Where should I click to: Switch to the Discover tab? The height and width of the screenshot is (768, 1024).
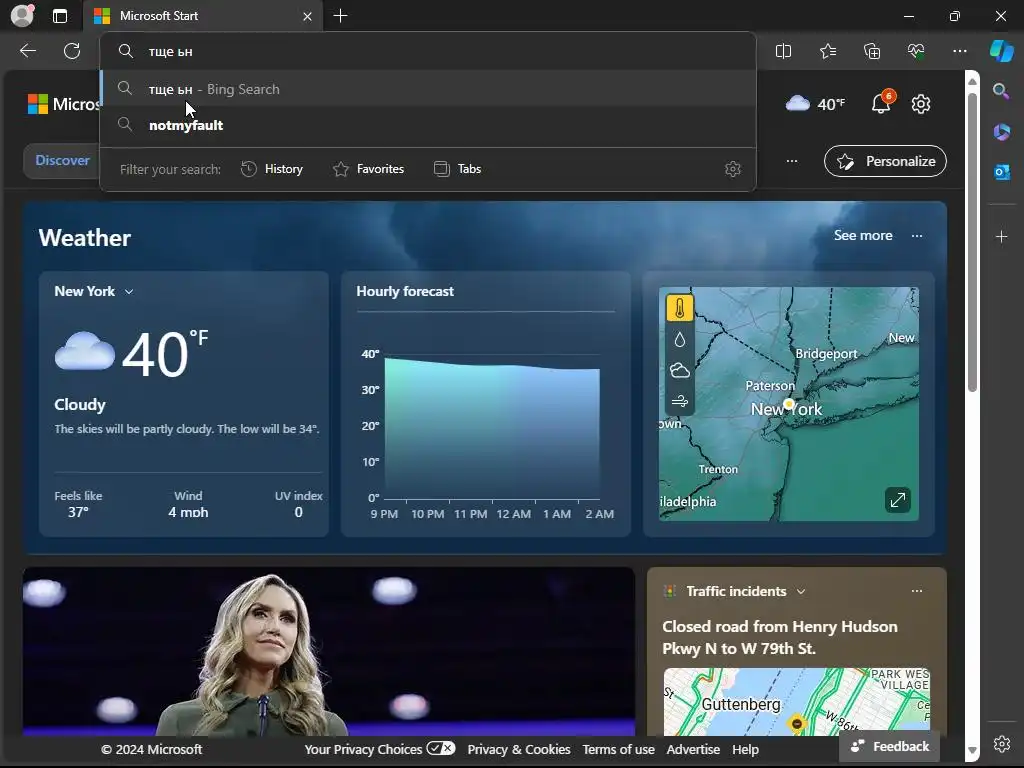point(62,161)
